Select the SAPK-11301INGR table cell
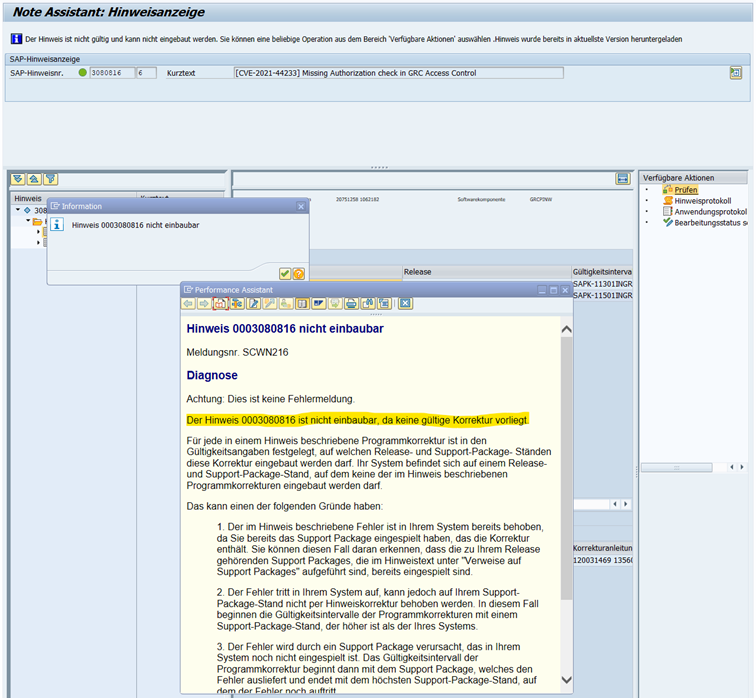Viewport: 756px width, 698px height. [602, 284]
